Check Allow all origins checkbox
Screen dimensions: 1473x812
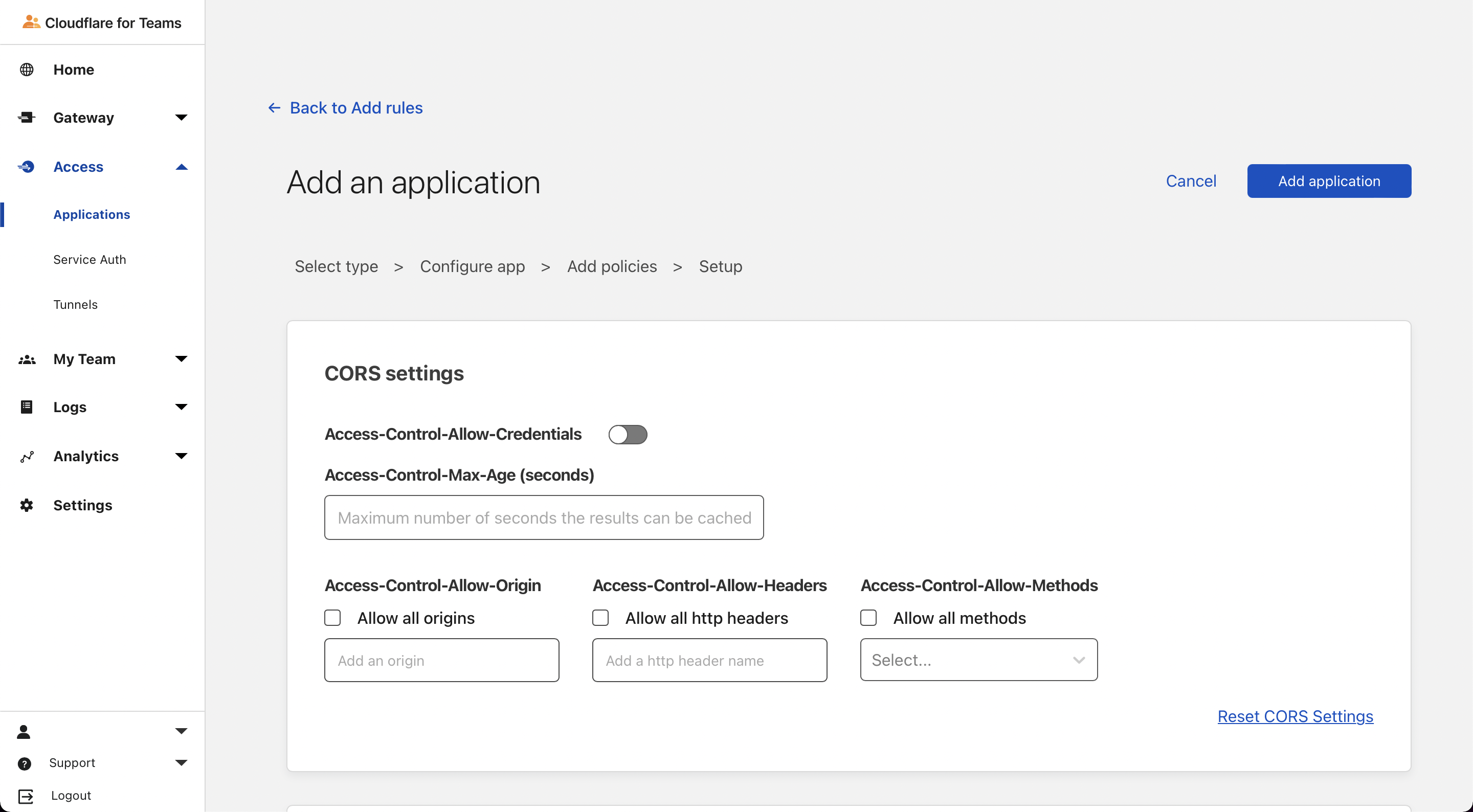click(332, 618)
